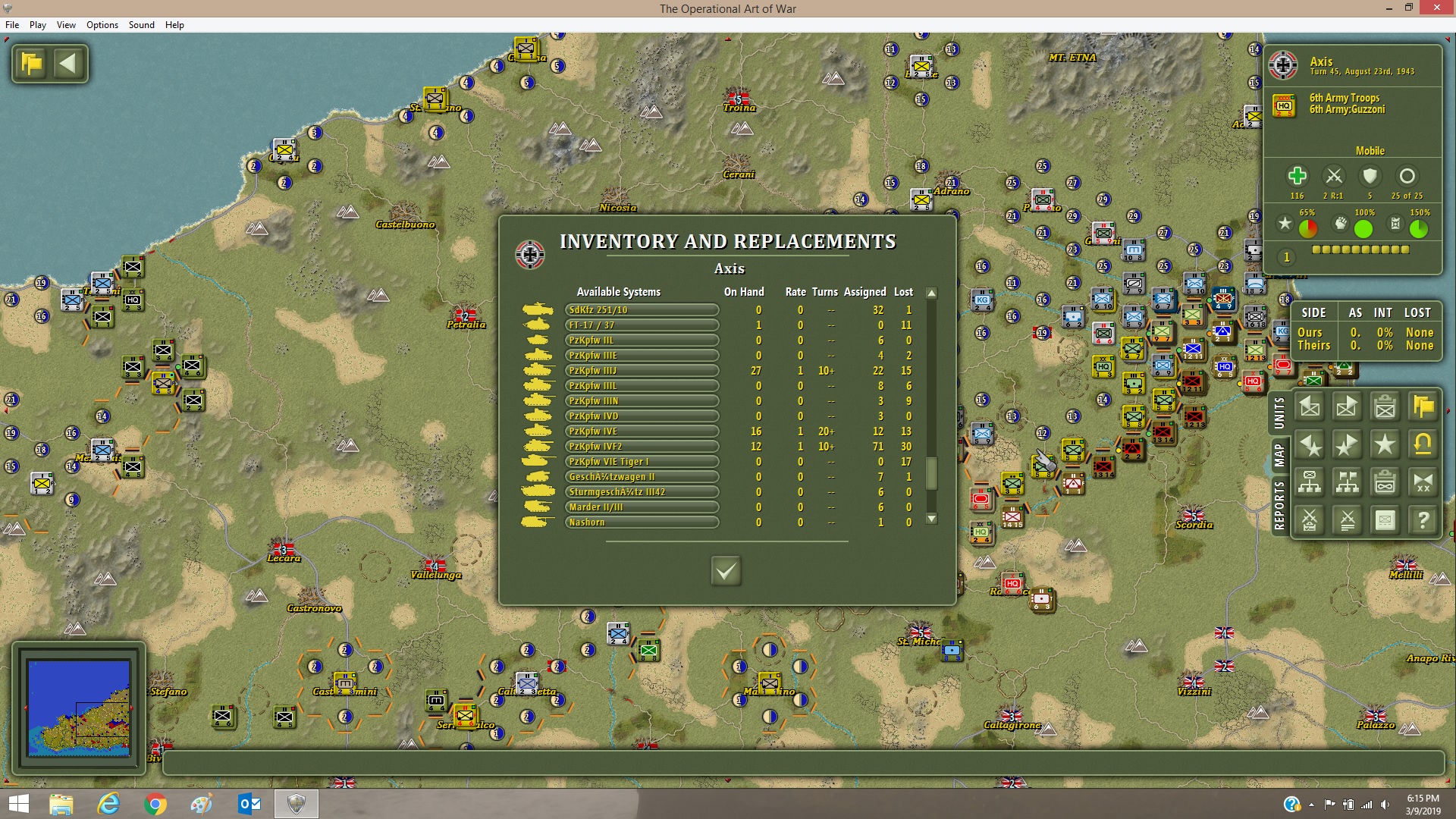Click the scrollbar up arrow in Inventory list
Viewport: 1456px width, 819px height.
[932, 293]
